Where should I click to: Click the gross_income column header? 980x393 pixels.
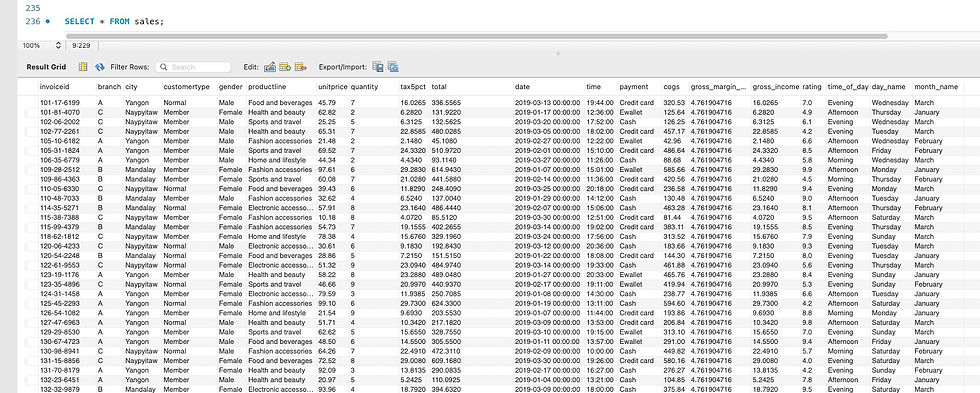776,87
